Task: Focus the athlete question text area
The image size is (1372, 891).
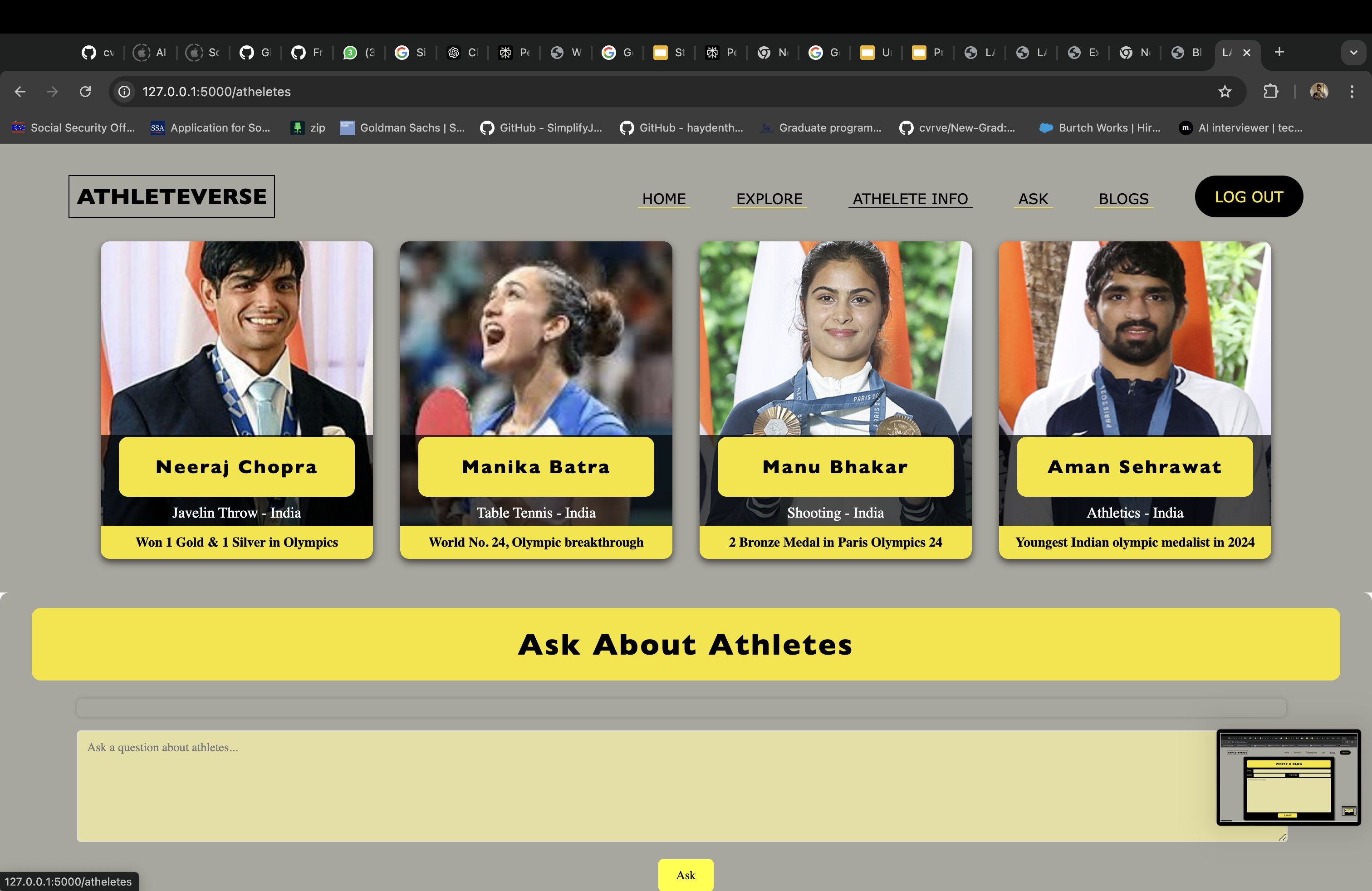Action: [x=634, y=786]
